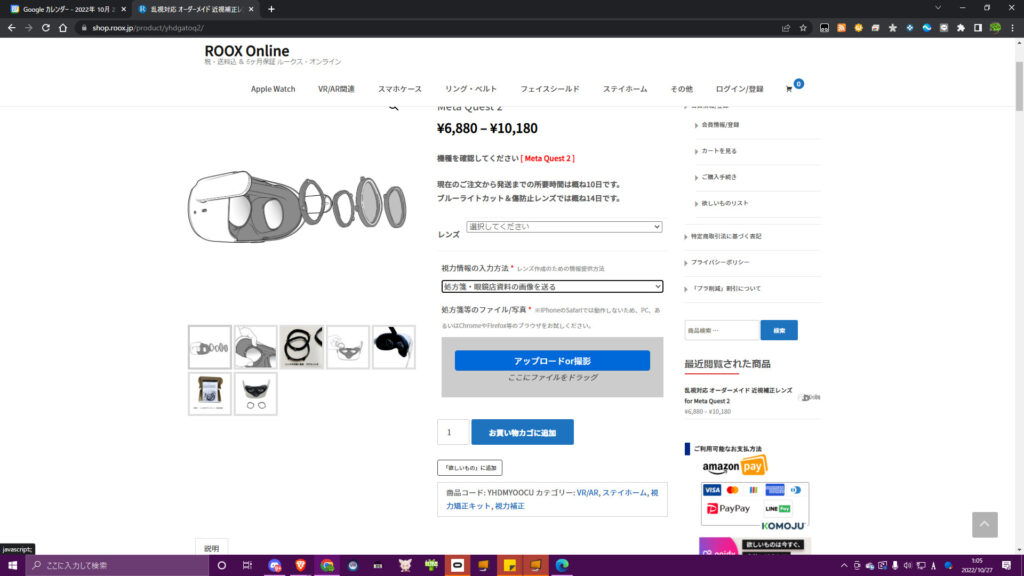Open the ステイホーム menu
Image resolution: width=1024 pixels, height=576 pixels.
(x=625, y=89)
